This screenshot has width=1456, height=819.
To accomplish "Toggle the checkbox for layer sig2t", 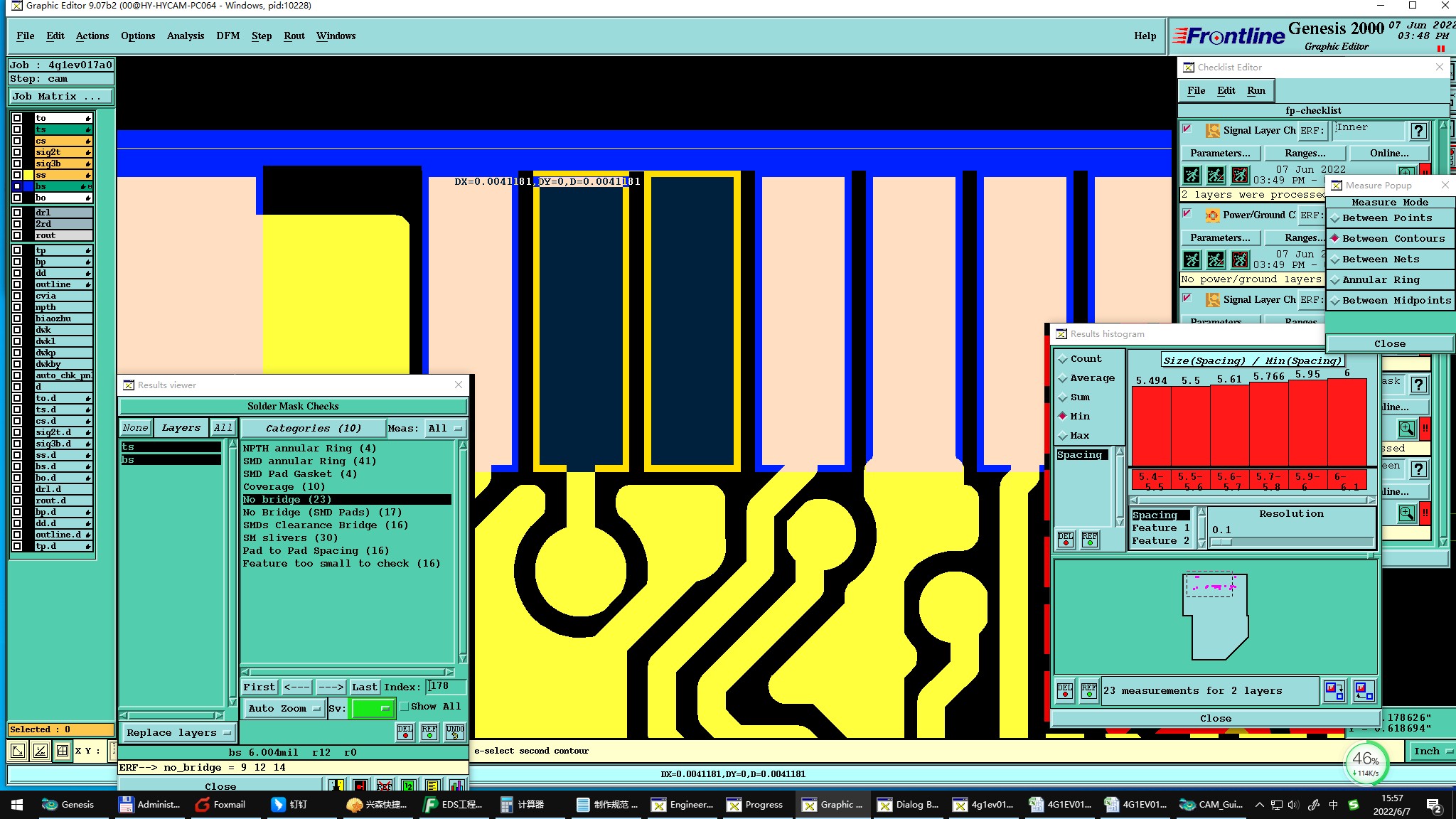I will click(17, 152).
